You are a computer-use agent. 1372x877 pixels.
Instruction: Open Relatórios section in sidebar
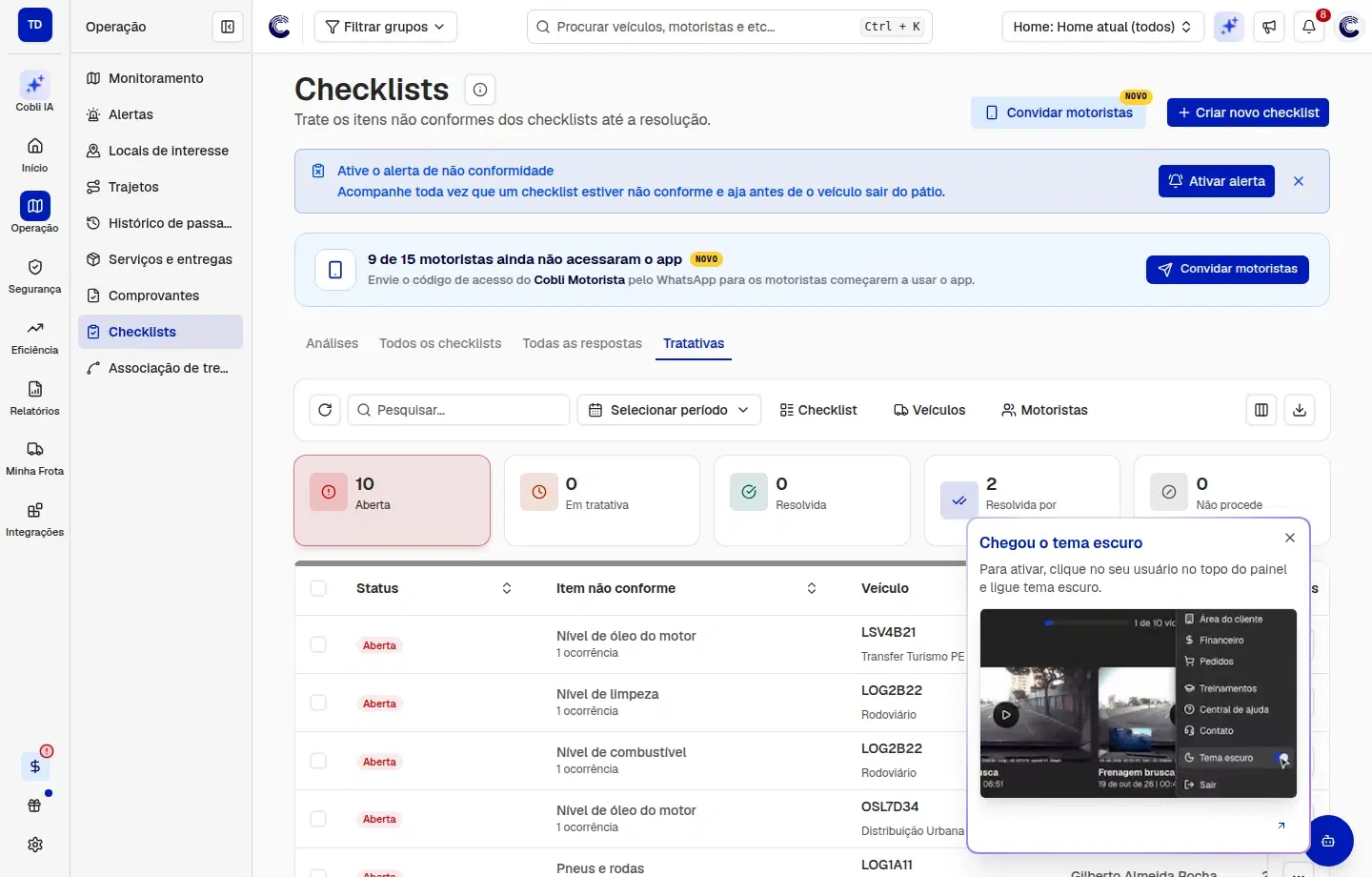(x=34, y=397)
